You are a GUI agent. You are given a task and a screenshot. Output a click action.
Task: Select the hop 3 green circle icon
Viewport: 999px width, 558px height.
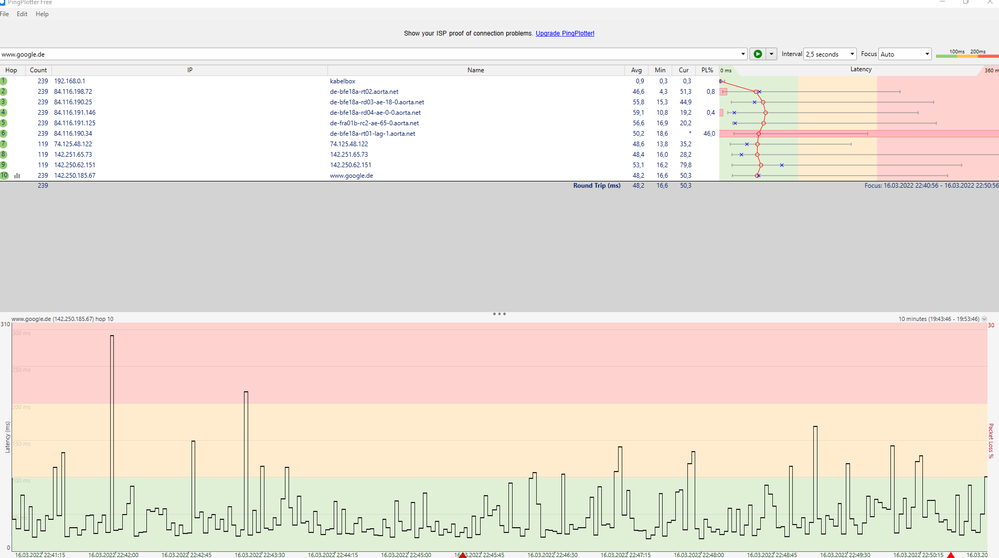click(4, 102)
